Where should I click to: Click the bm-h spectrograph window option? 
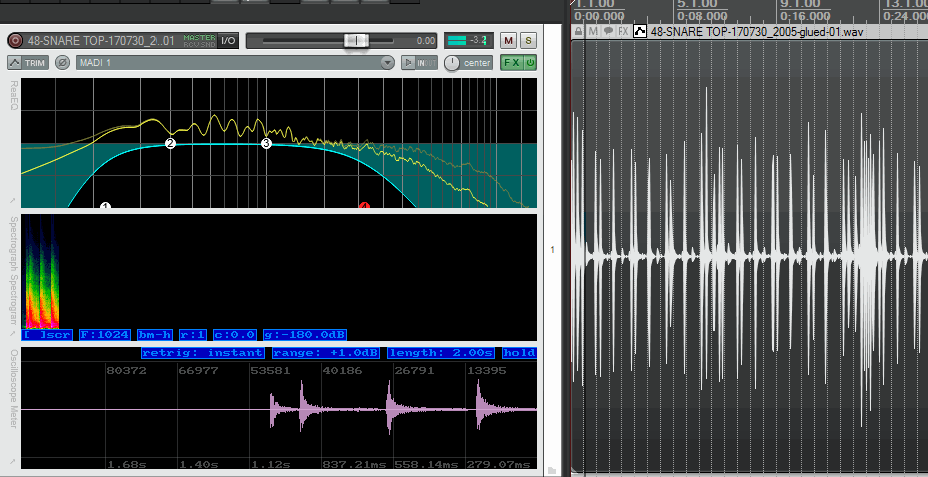click(155, 335)
